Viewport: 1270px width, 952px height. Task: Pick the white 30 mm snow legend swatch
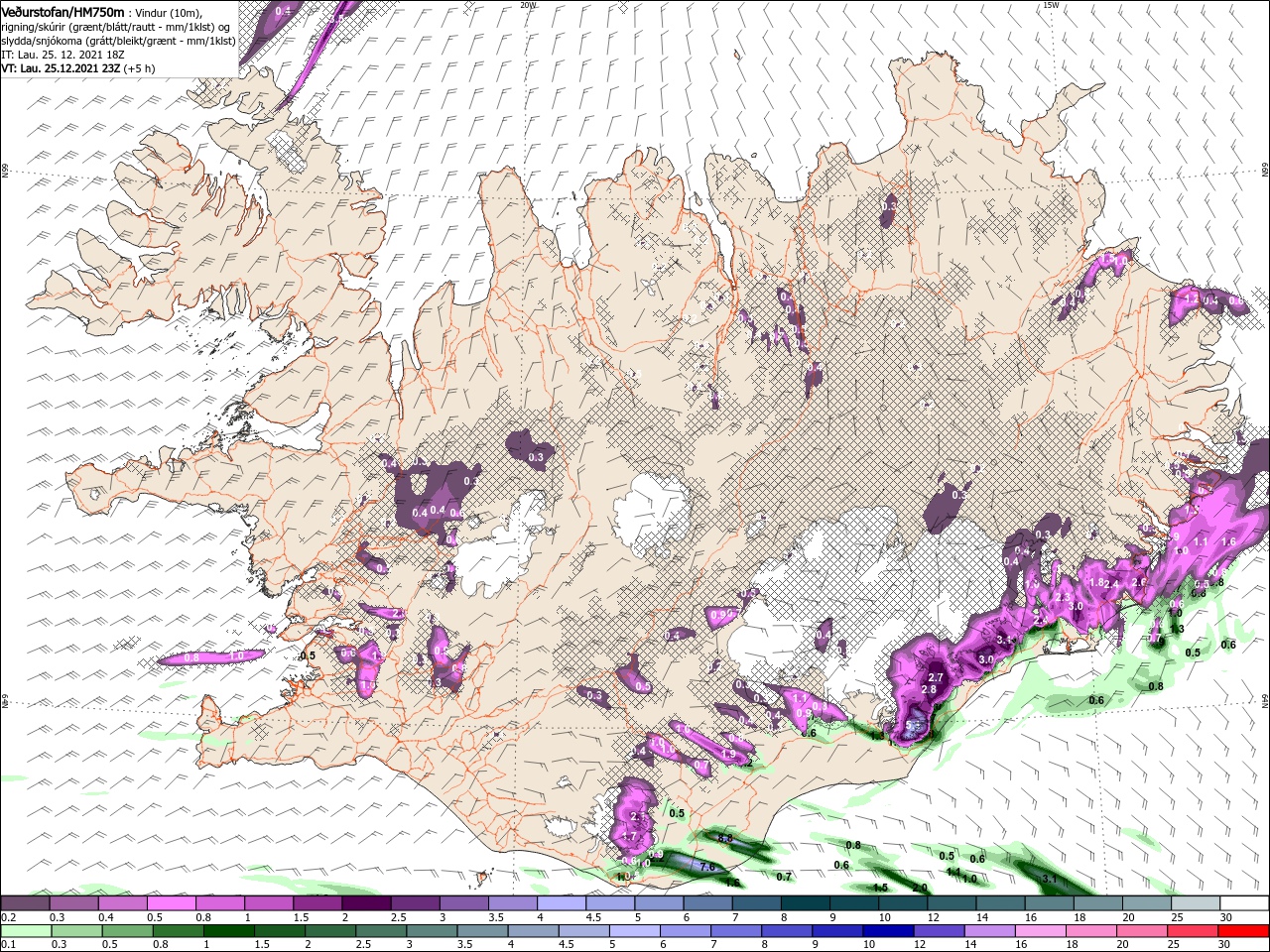[1244, 903]
